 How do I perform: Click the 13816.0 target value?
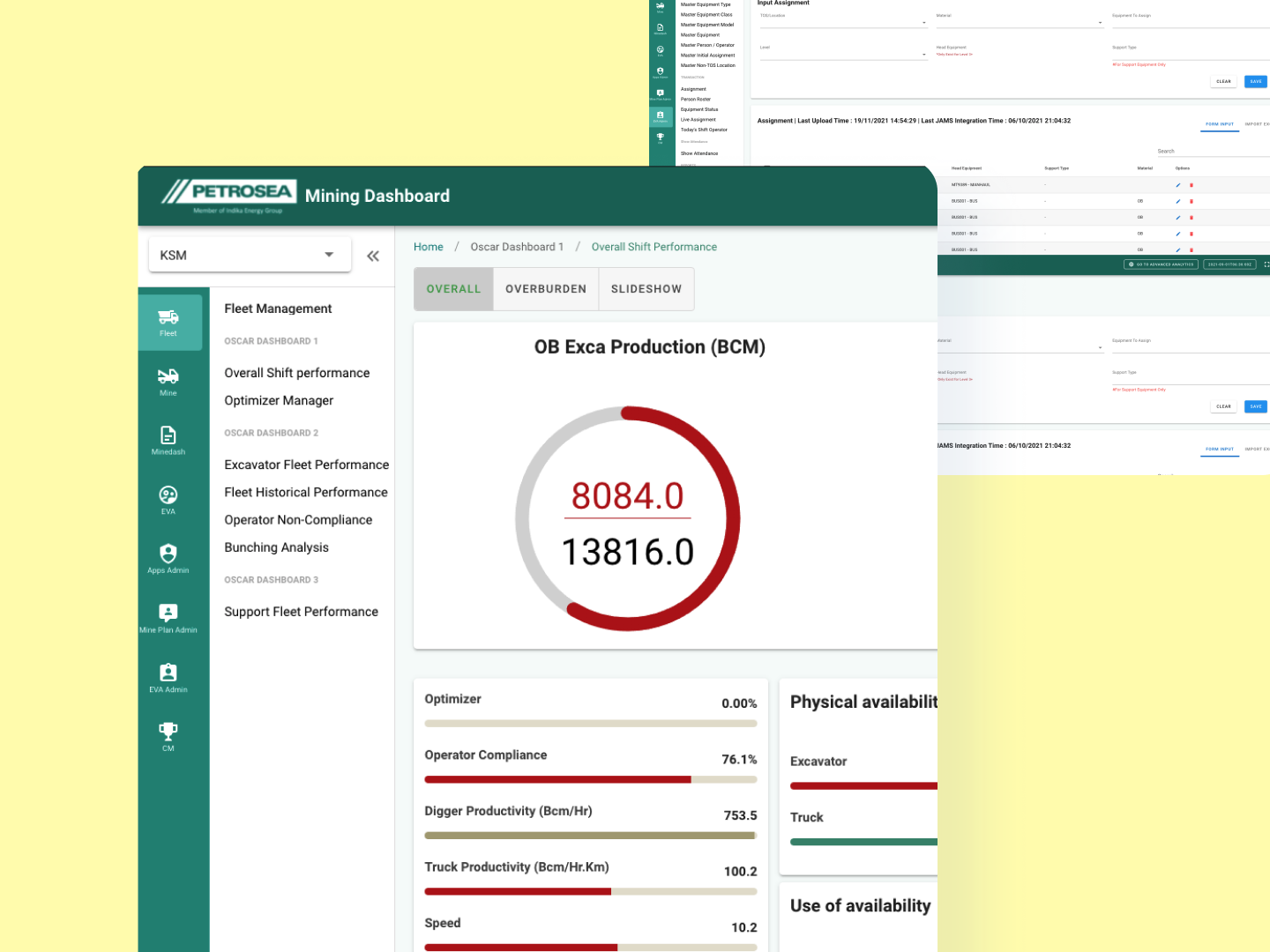pyautogui.click(x=628, y=553)
